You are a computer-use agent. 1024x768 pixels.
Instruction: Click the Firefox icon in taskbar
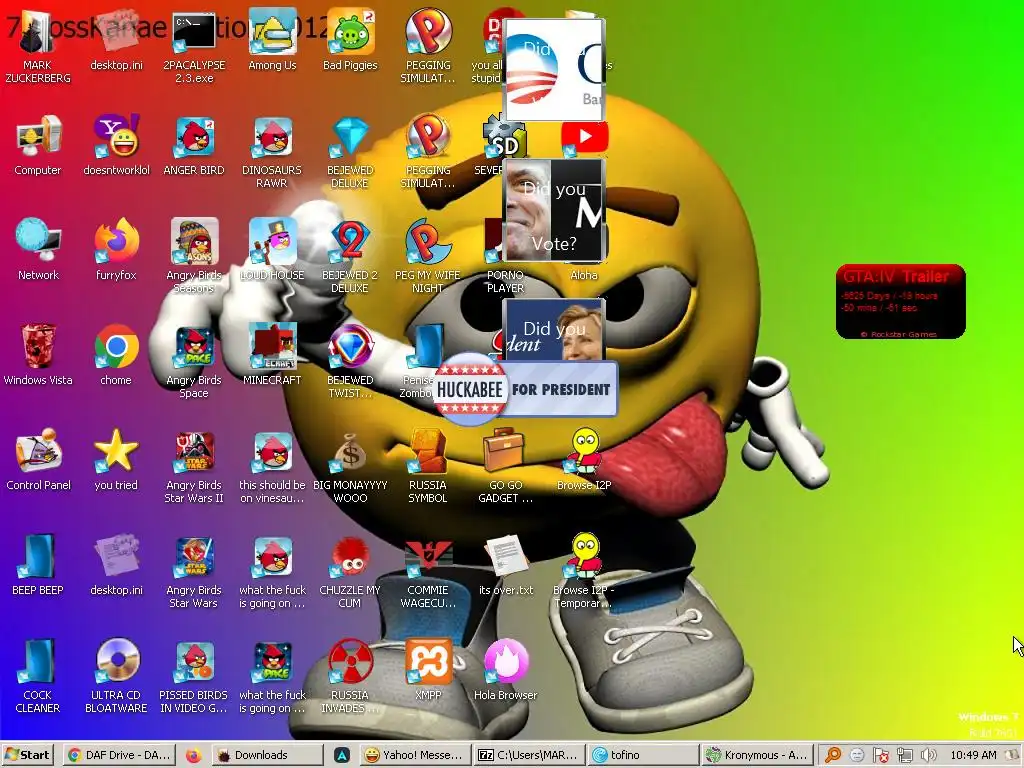pos(193,756)
